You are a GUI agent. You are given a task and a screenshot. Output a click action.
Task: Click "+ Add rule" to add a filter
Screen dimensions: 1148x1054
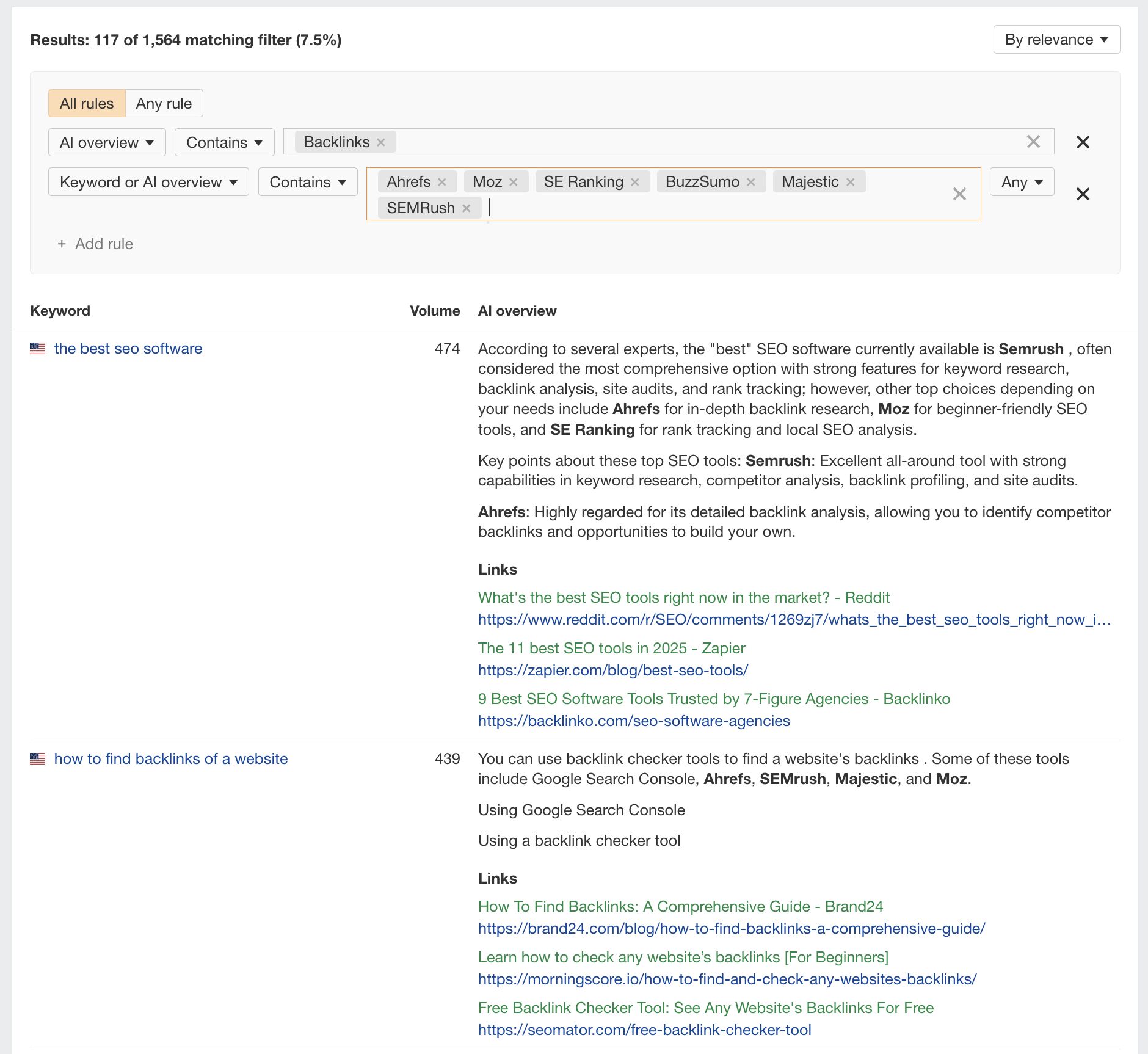[95, 244]
